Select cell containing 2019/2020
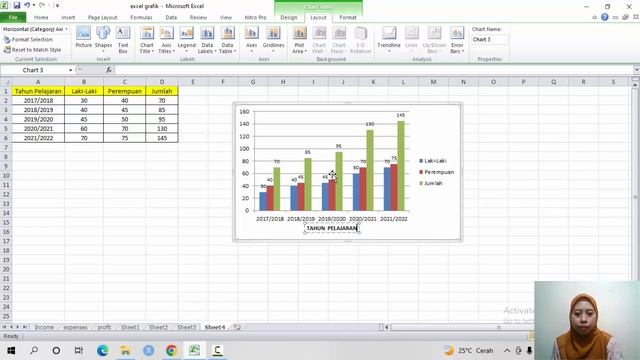 pyautogui.click(x=38, y=119)
